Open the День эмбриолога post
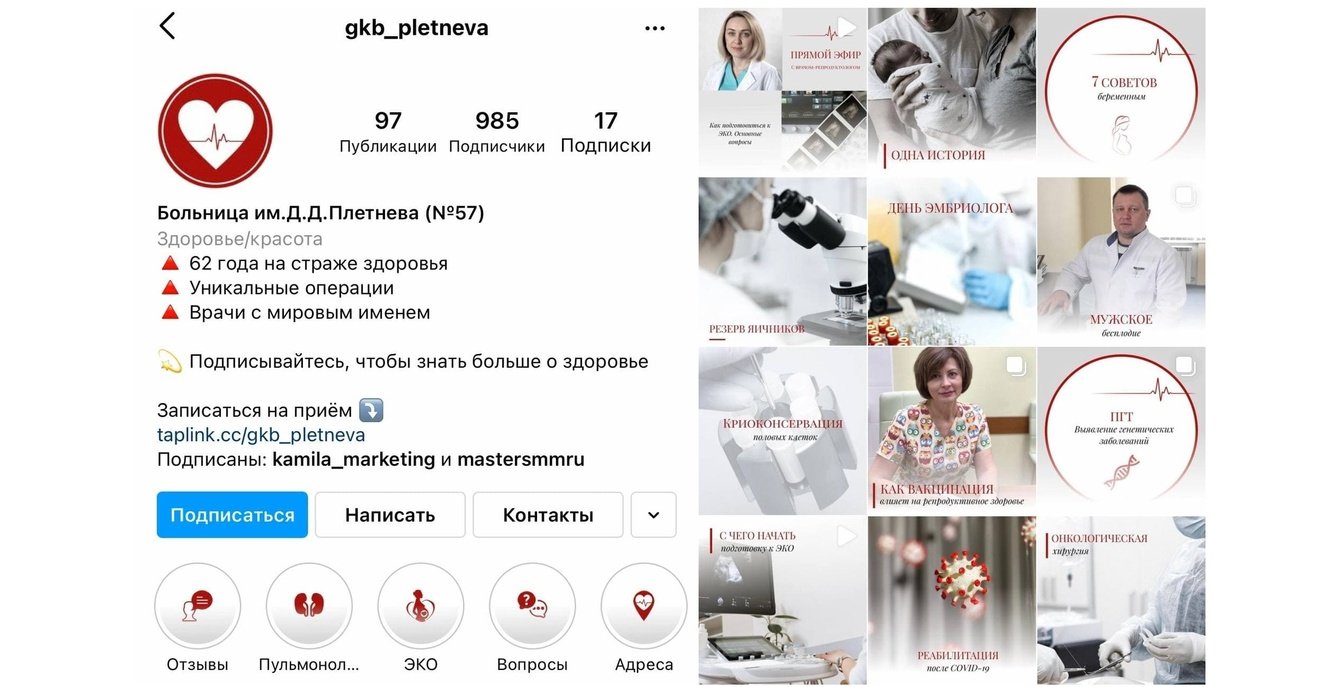This screenshot has width=1340, height=687. coord(951,261)
